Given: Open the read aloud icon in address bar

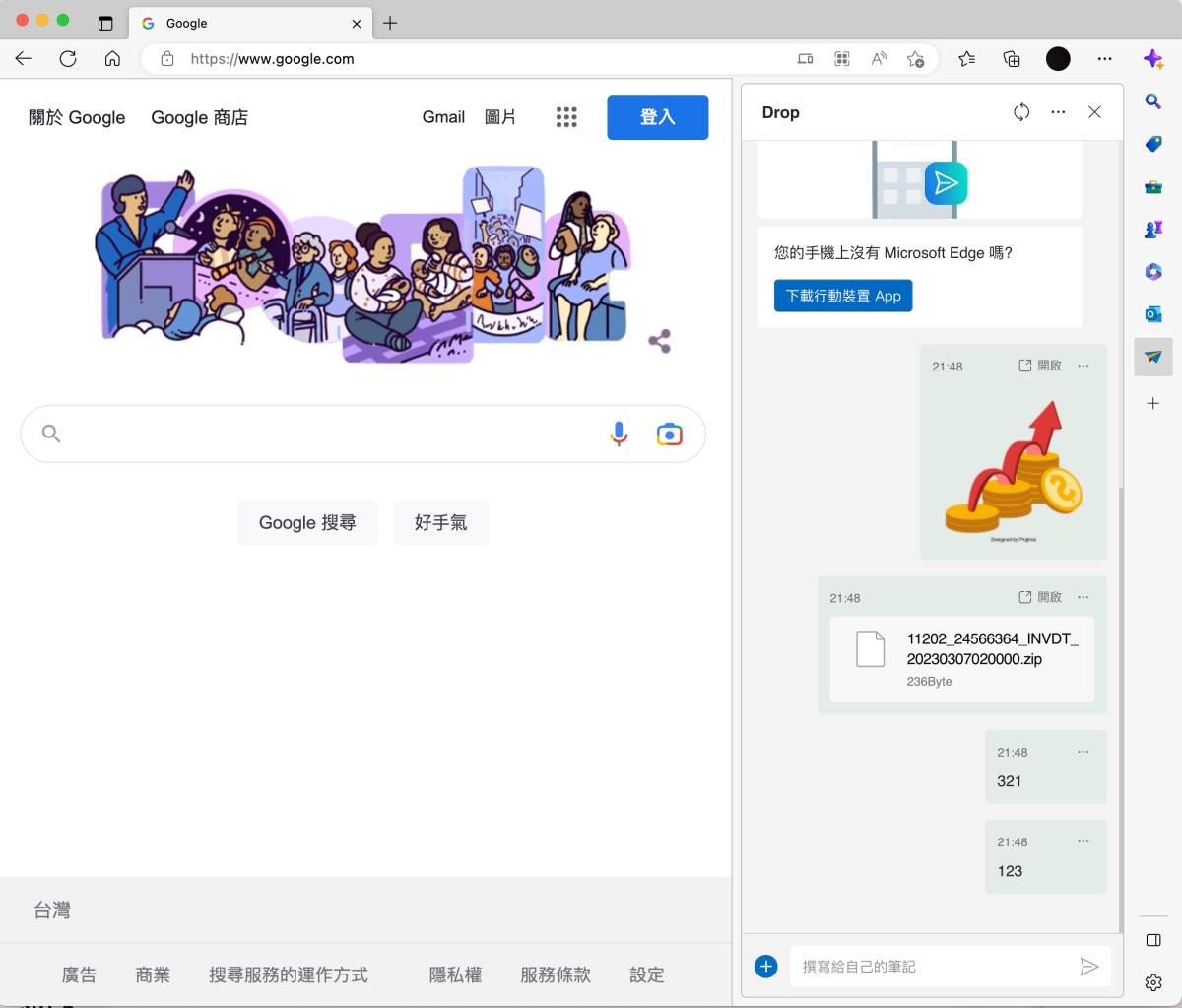Looking at the screenshot, I should click(x=879, y=59).
